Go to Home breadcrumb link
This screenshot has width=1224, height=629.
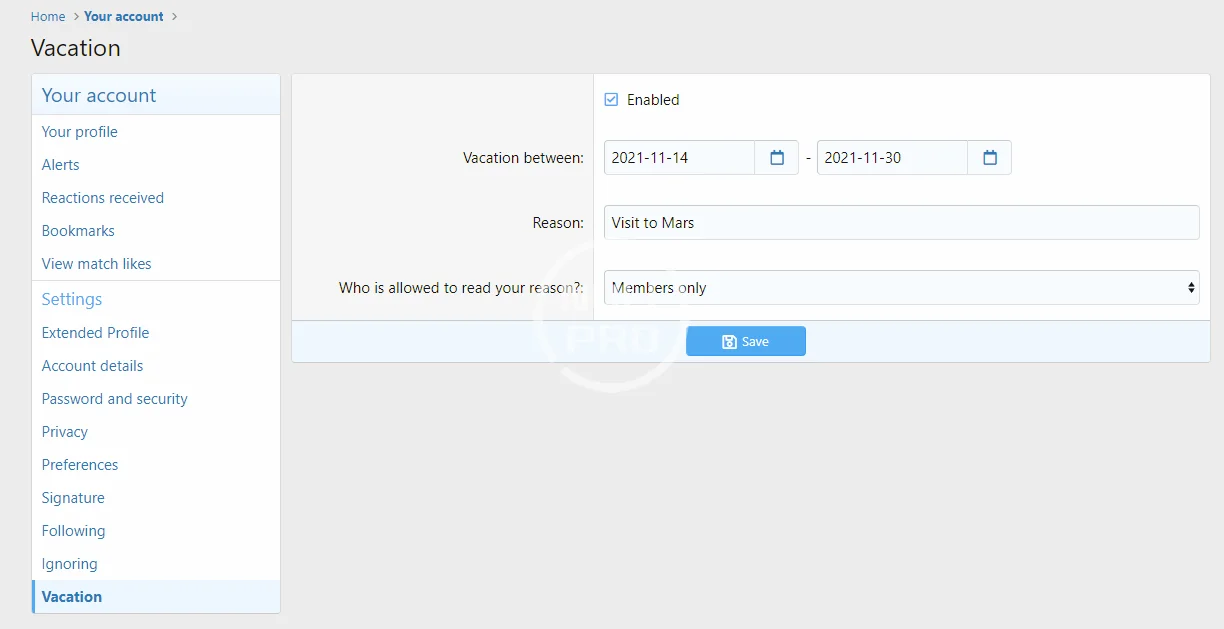tap(48, 17)
